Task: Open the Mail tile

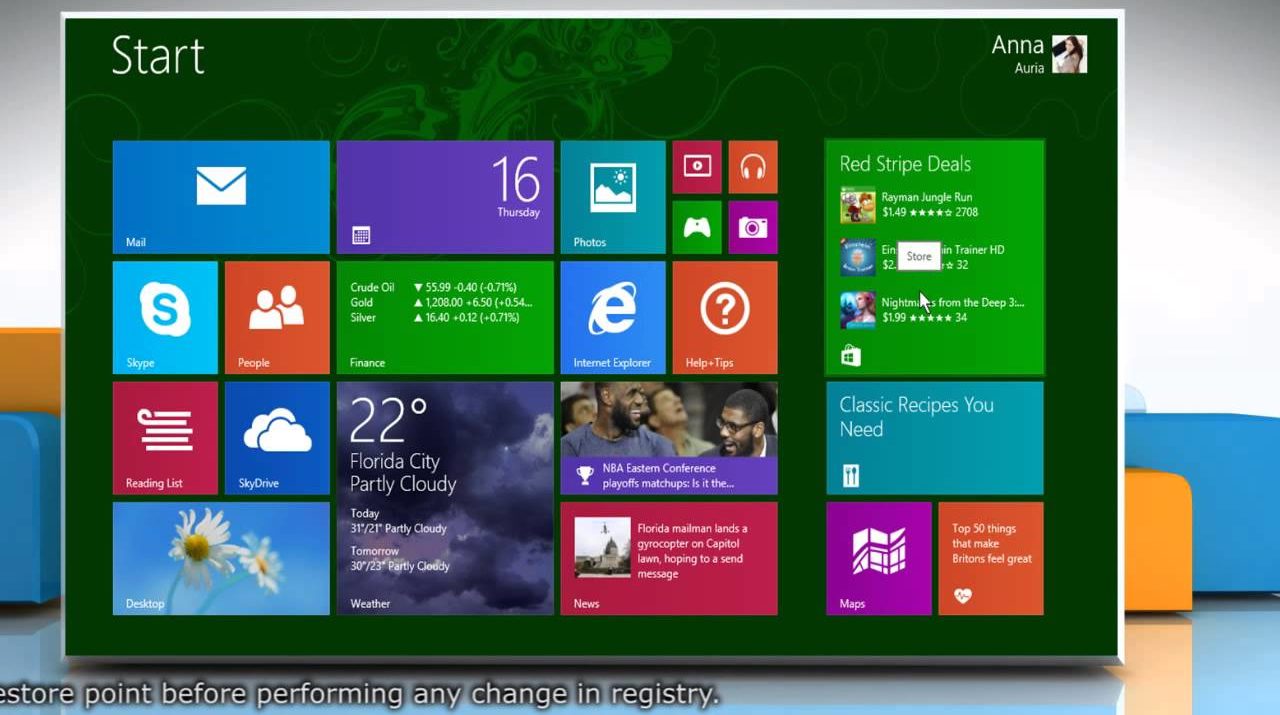Action: pyautogui.click(x=221, y=197)
